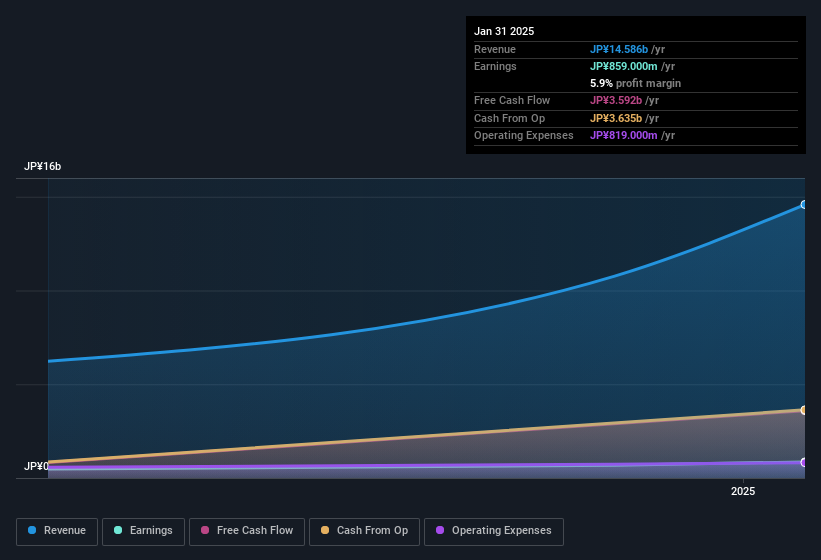Click the 5.9% profit margin text

[x=635, y=83]
